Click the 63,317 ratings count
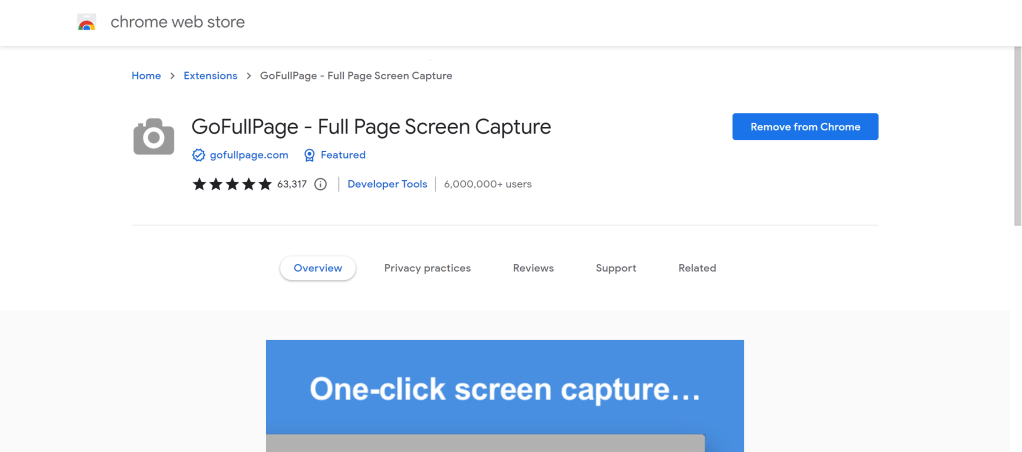The image size is (1022, 452). click(292, 184)
